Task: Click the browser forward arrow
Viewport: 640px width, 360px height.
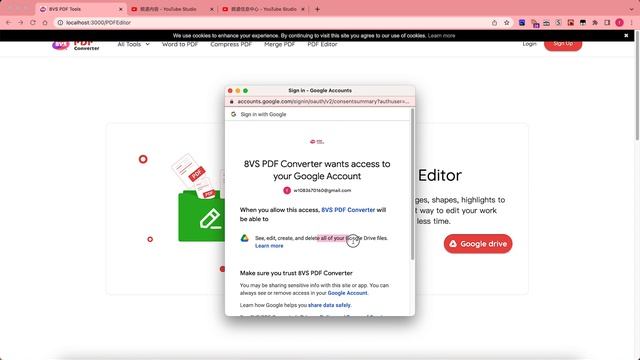Action: (20, 22)
